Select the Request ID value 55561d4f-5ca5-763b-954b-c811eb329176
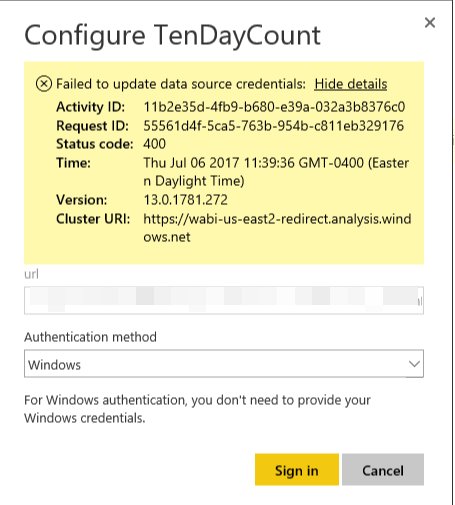This screenshot has height=505, width=455. click(x=273, y=126)
